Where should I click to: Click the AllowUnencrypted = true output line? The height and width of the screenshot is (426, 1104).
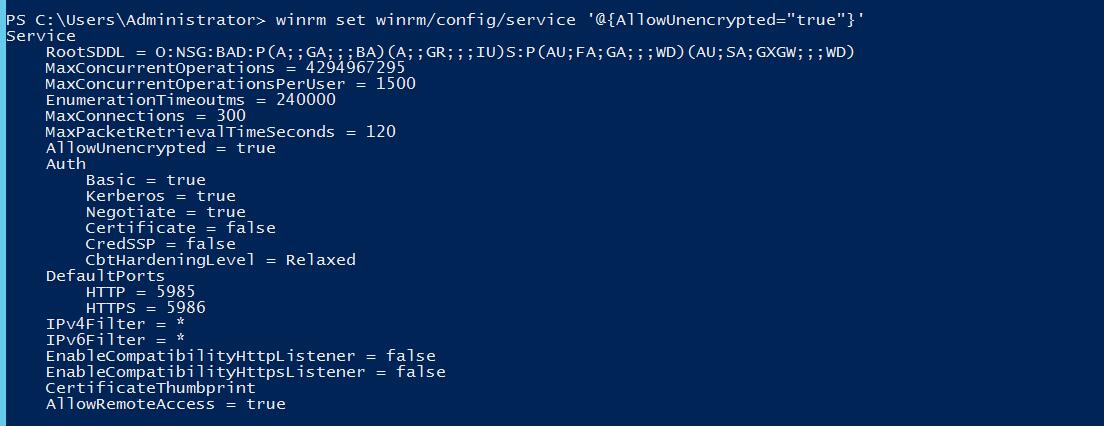pyautogui.click(x=161, y=148)
